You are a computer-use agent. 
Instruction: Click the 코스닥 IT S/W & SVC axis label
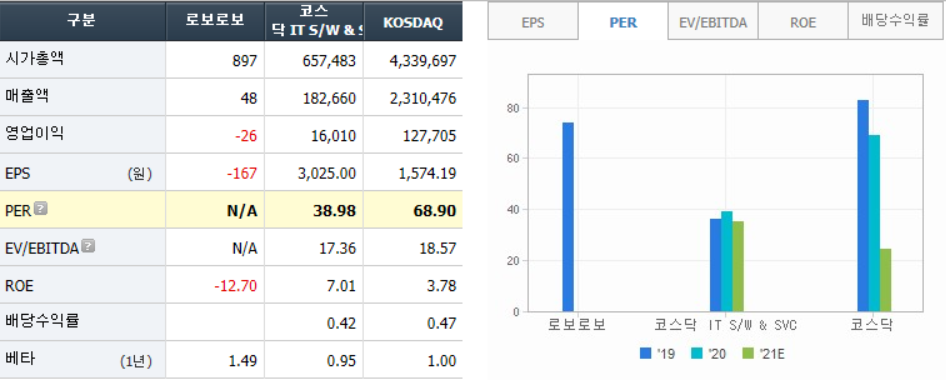click(x=725, y=326)
